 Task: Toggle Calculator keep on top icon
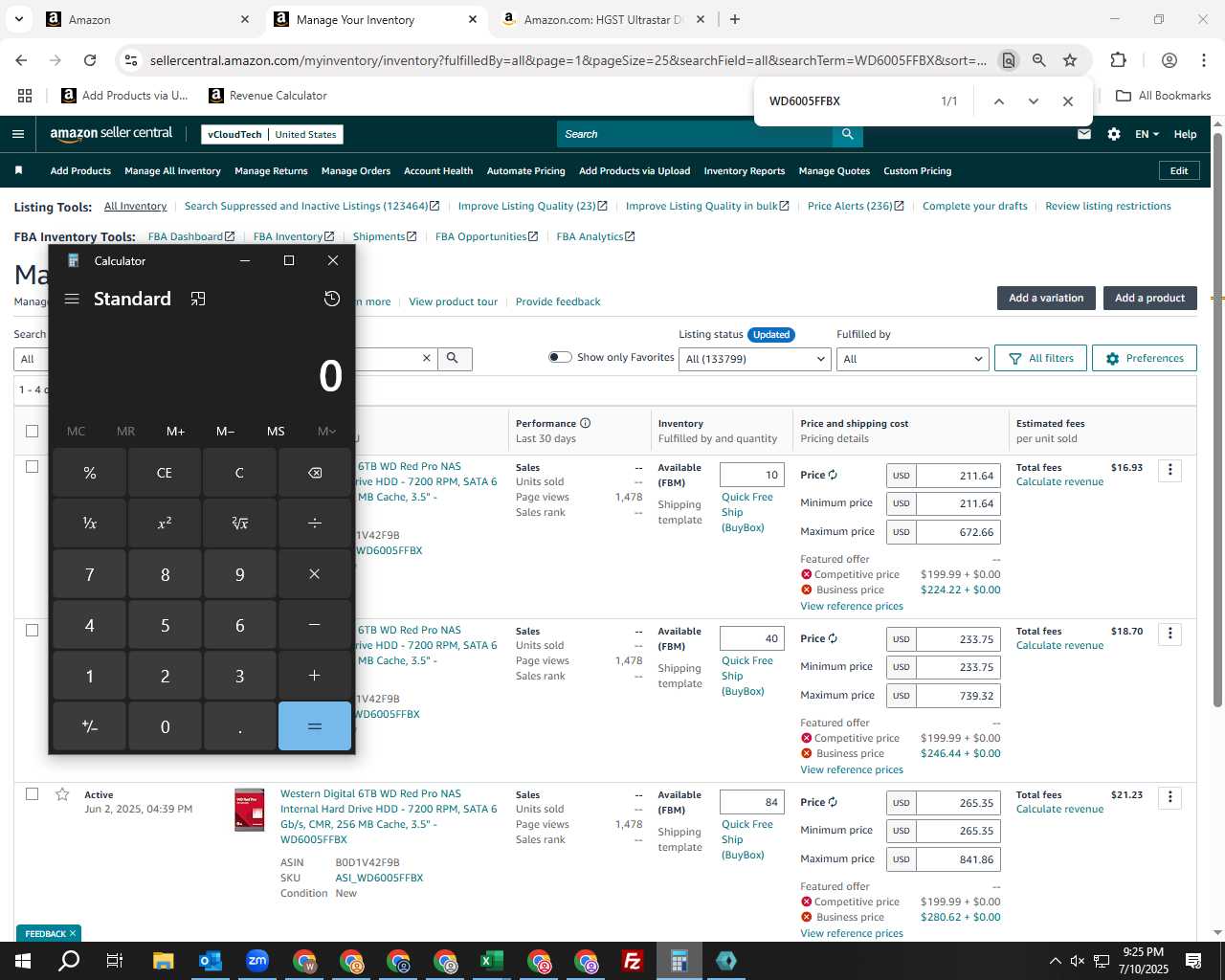tap(198, 299)
